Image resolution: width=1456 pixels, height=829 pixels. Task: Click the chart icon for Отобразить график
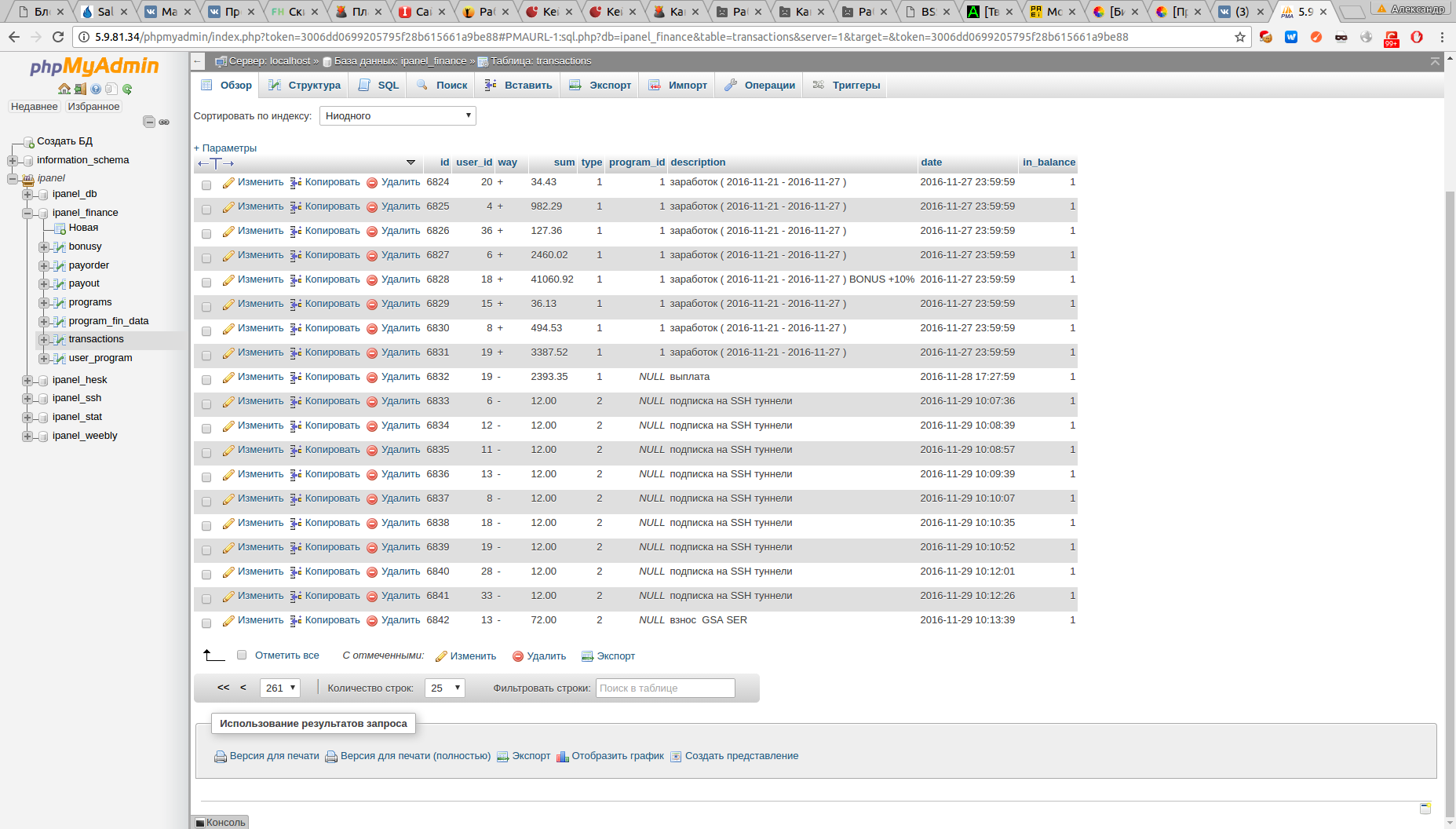click(x=562, y=757)
